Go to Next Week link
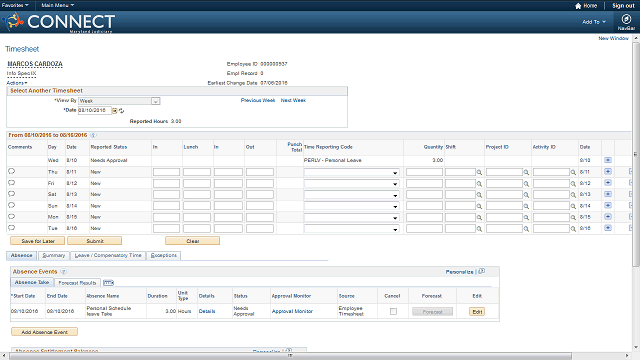The image size is (640, 360). (x=293, y=100)
